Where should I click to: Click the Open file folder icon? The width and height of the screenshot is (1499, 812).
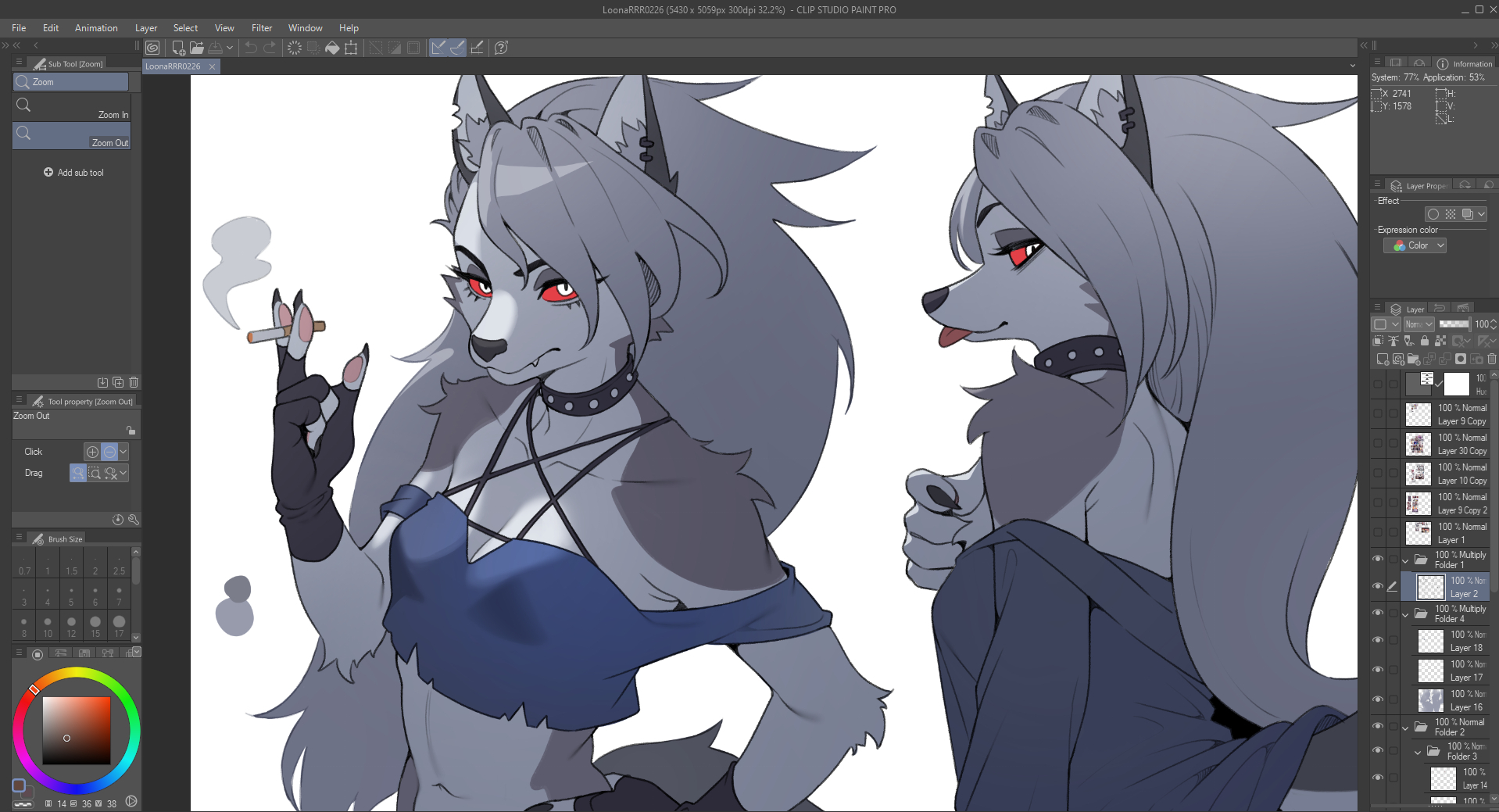point(197,48)
